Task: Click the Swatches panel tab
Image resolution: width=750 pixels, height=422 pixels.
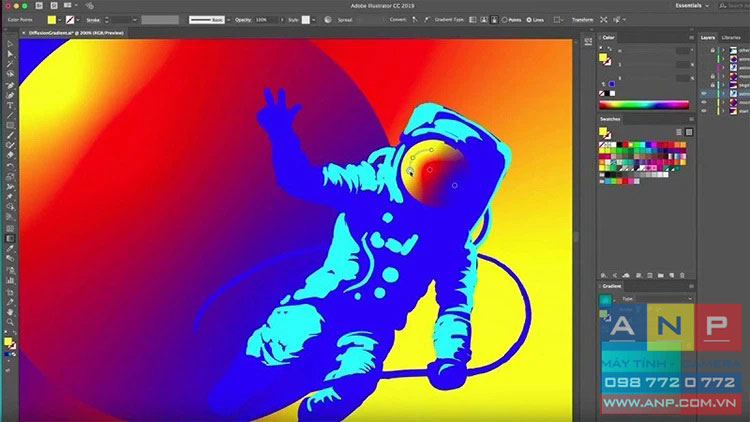Action: [610, 119]
